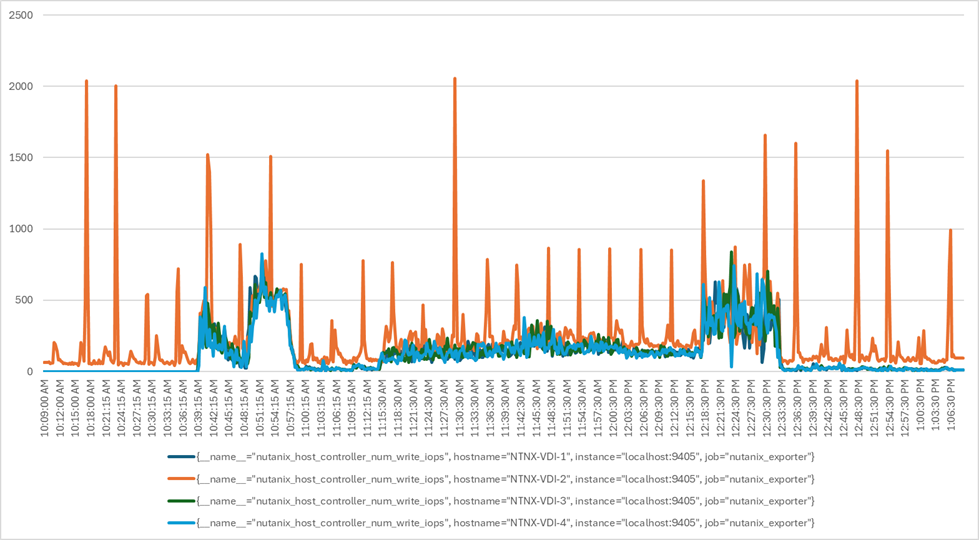The image size is (979, 540).
Task: Click the 0 y-axis label
Action: coord(30,371)
